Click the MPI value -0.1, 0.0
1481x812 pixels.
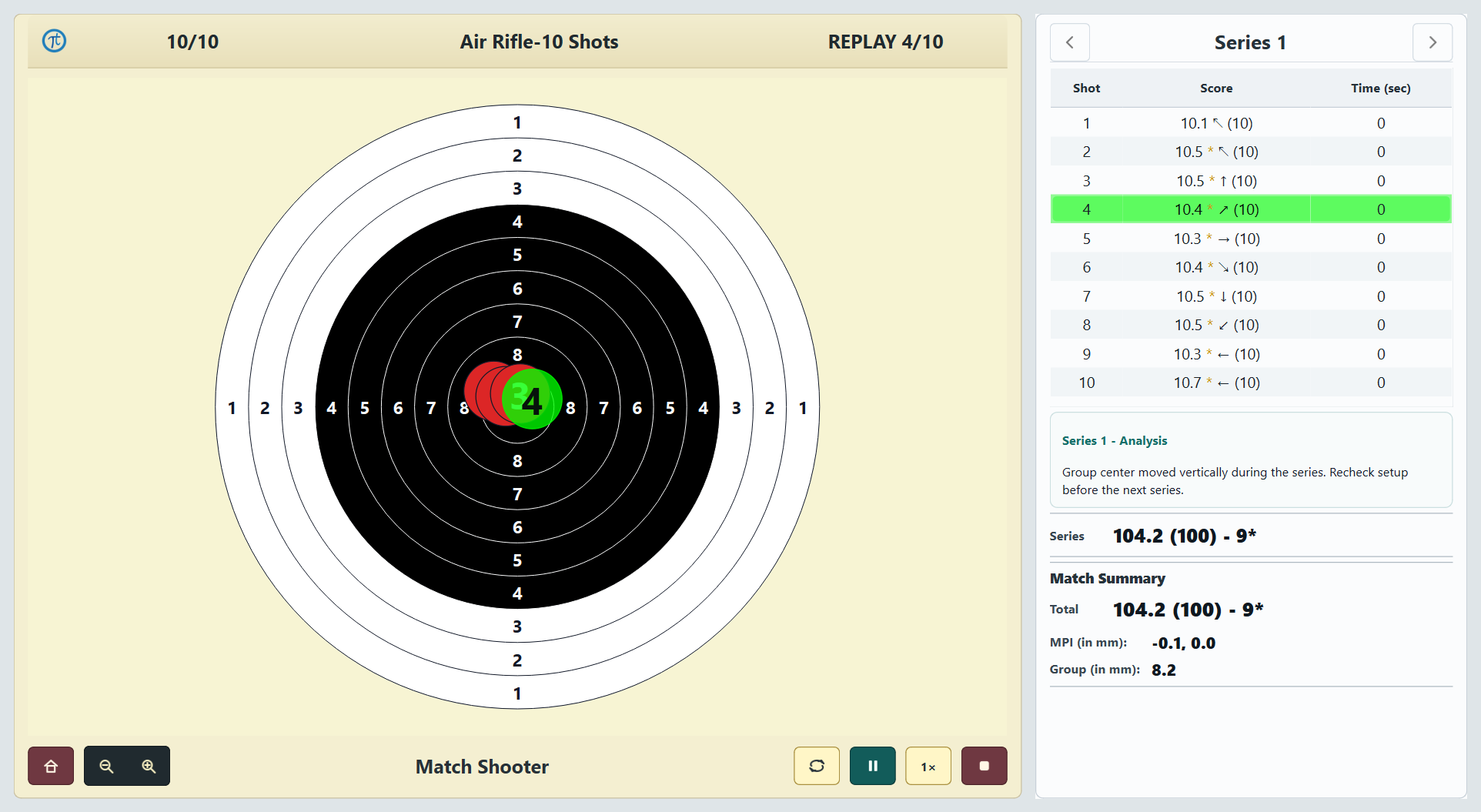coord(1184,643)
